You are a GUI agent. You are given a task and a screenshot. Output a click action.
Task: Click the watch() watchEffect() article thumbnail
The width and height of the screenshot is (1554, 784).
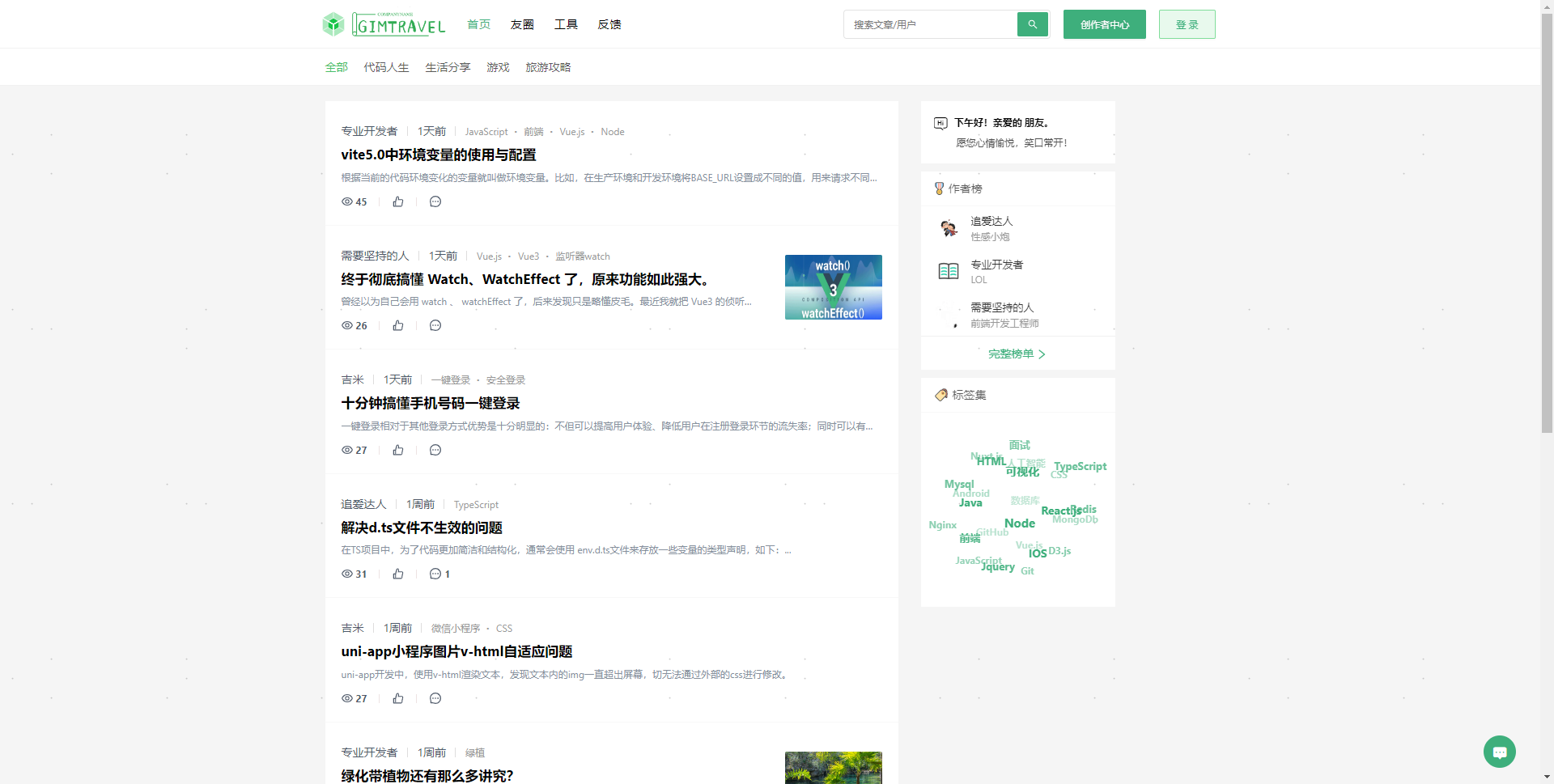(x=834, y=287)
